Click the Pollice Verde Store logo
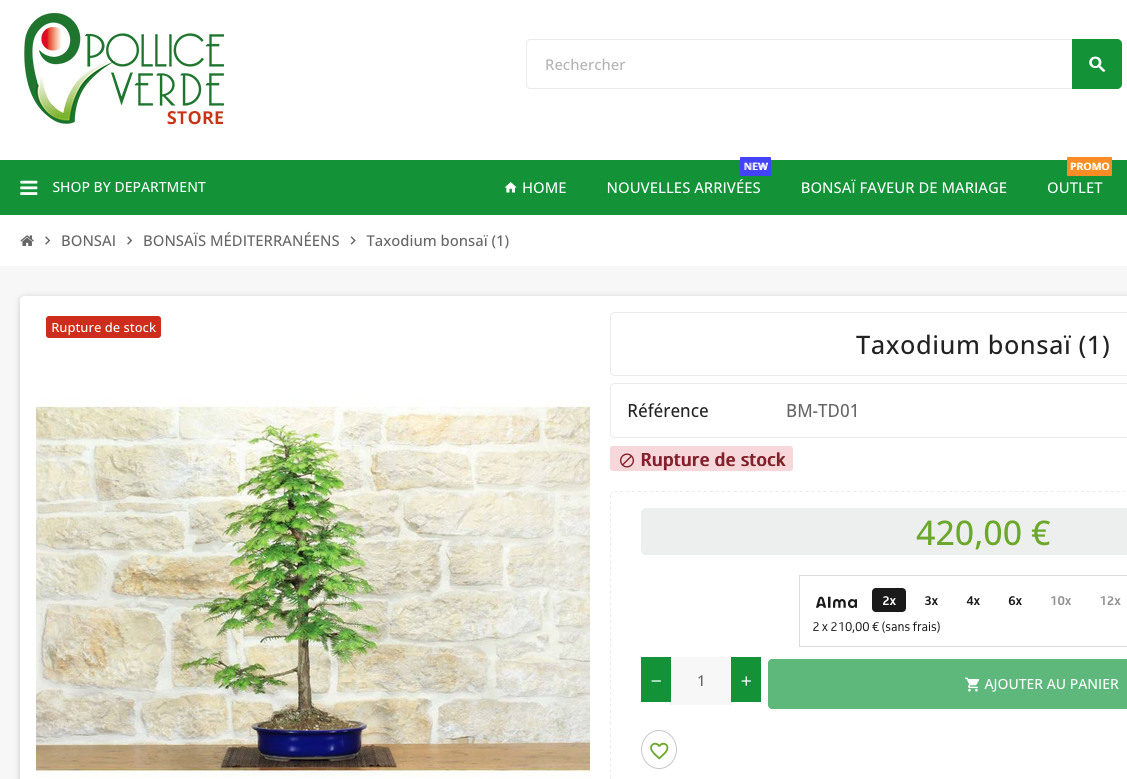Image resolution: width=1127 pixels, height=779 pixels. click(x=124, y=69)
